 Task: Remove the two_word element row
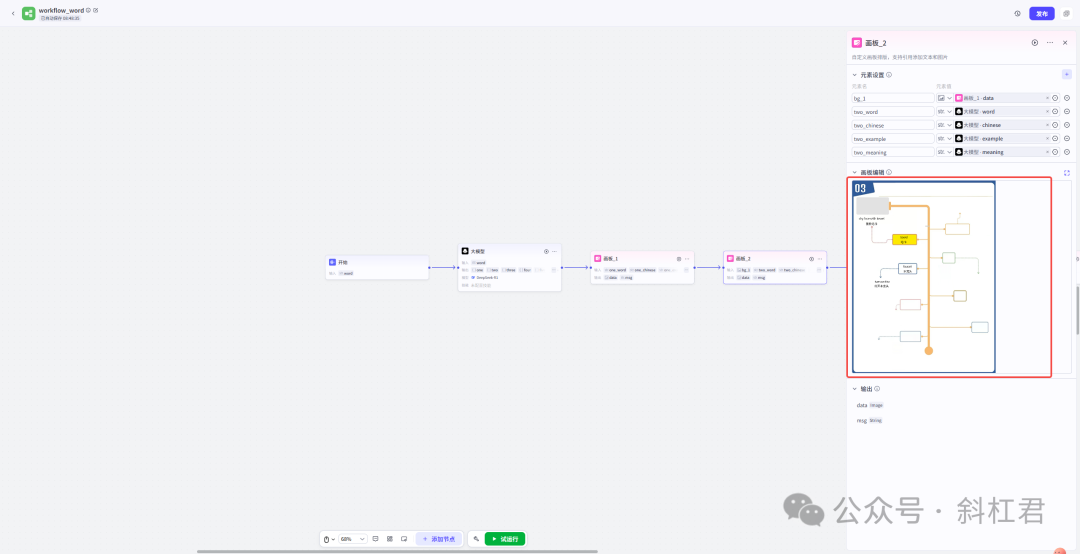pyautogui.click(x=1067, y=112)
